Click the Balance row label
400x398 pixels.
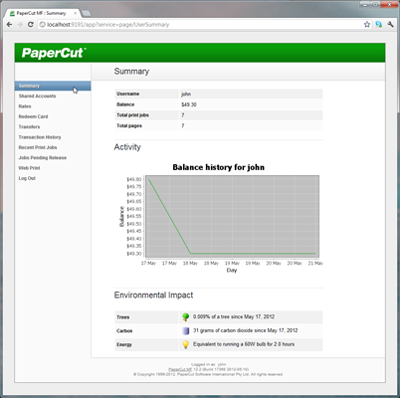coord(125,105)
